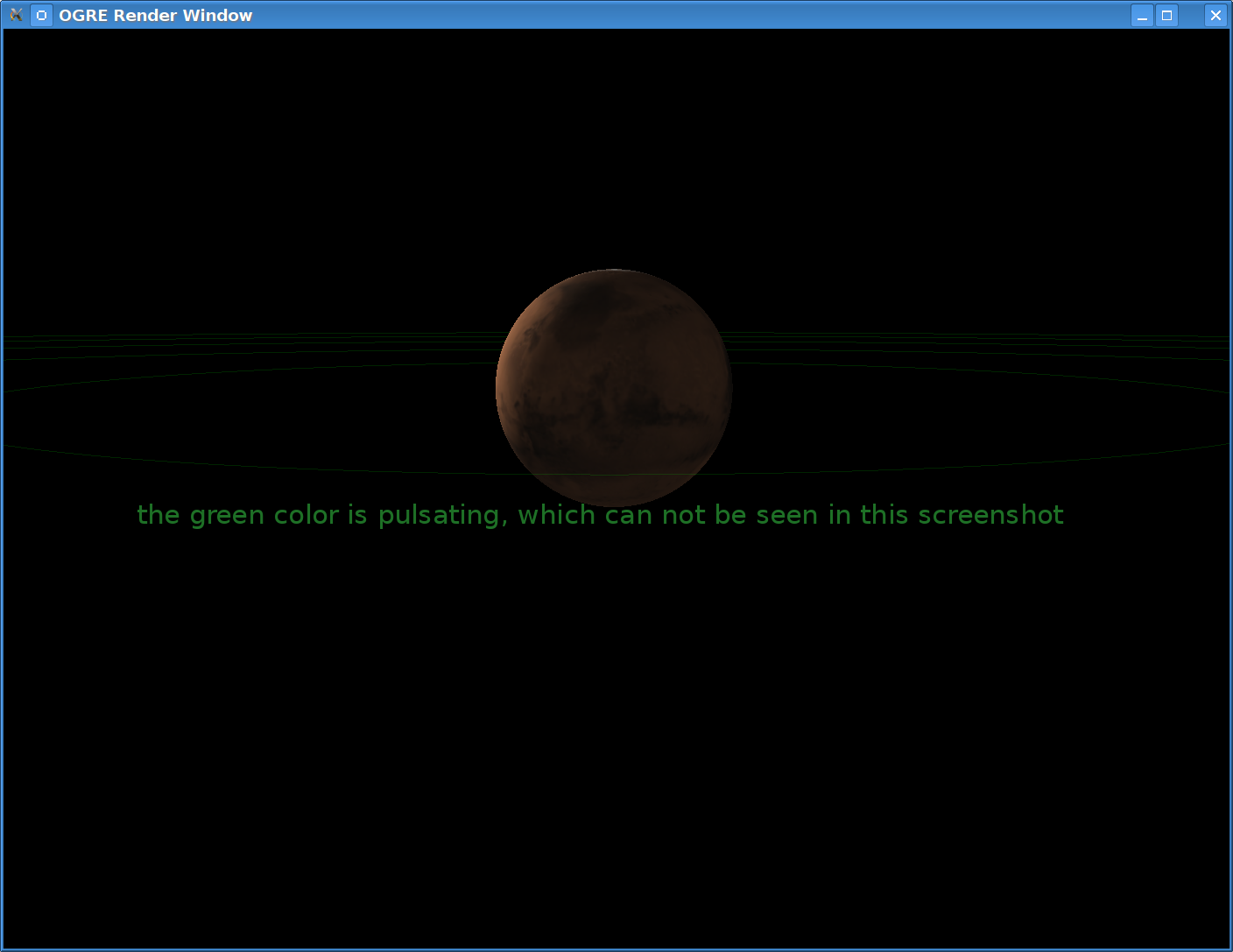This screenshot has height=952, width=1233.
Task: Close the OGRE Render Window
Action: pyautogui.click(x=1215, y=15)
